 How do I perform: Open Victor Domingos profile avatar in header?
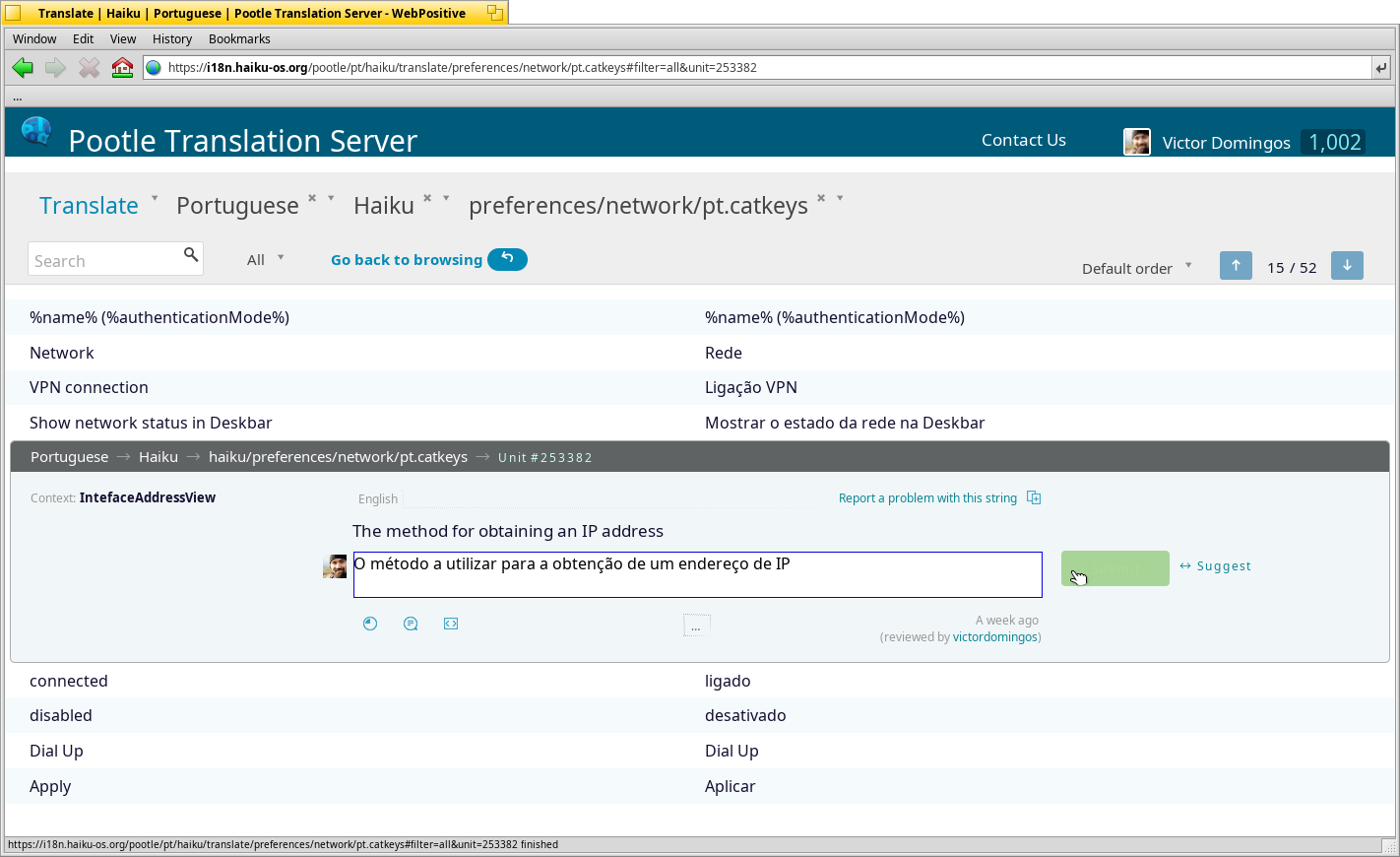click(1137, 142)
